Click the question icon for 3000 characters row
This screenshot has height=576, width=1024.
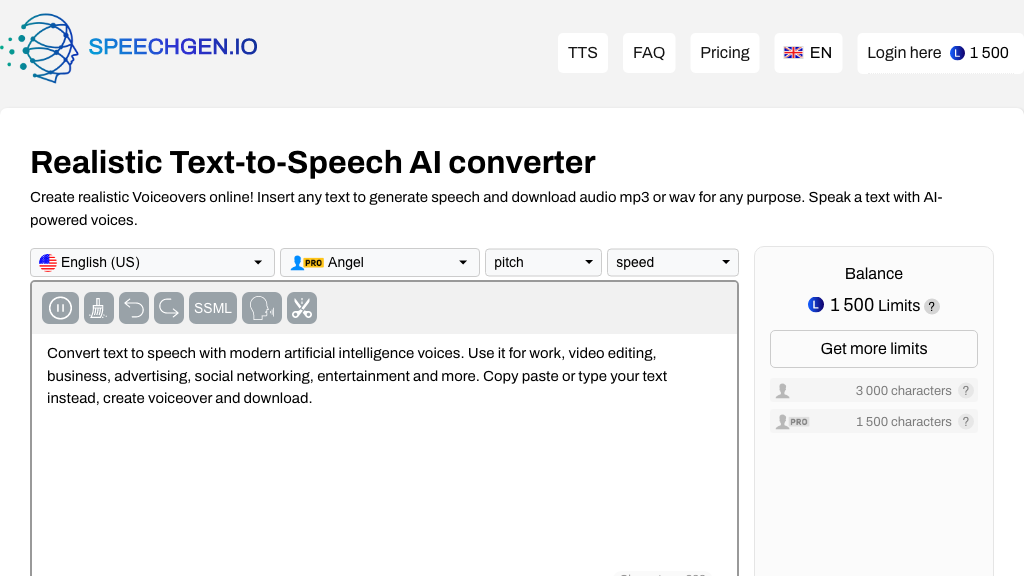[966, 391]
